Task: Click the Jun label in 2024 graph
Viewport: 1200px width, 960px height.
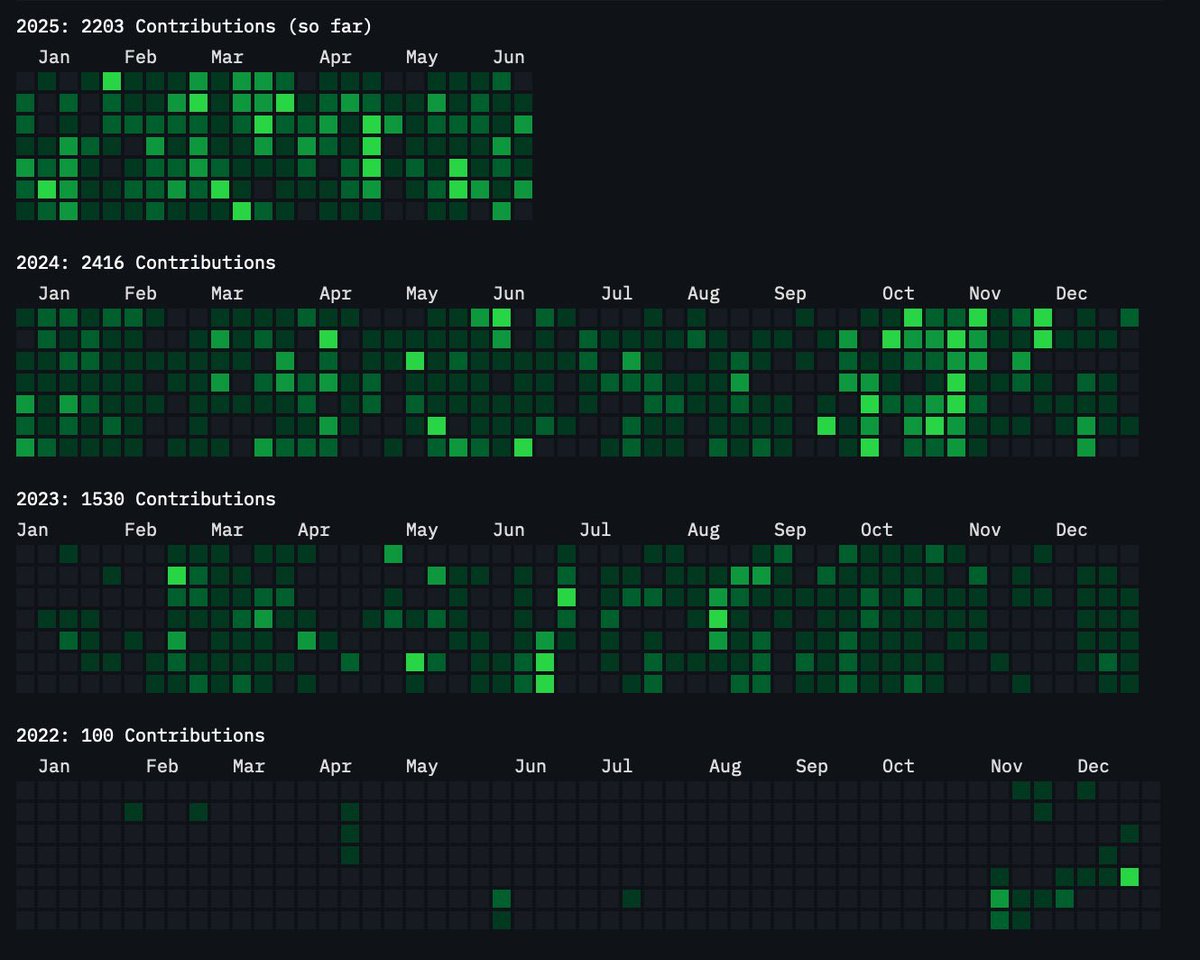Action: tap(508, 293)
